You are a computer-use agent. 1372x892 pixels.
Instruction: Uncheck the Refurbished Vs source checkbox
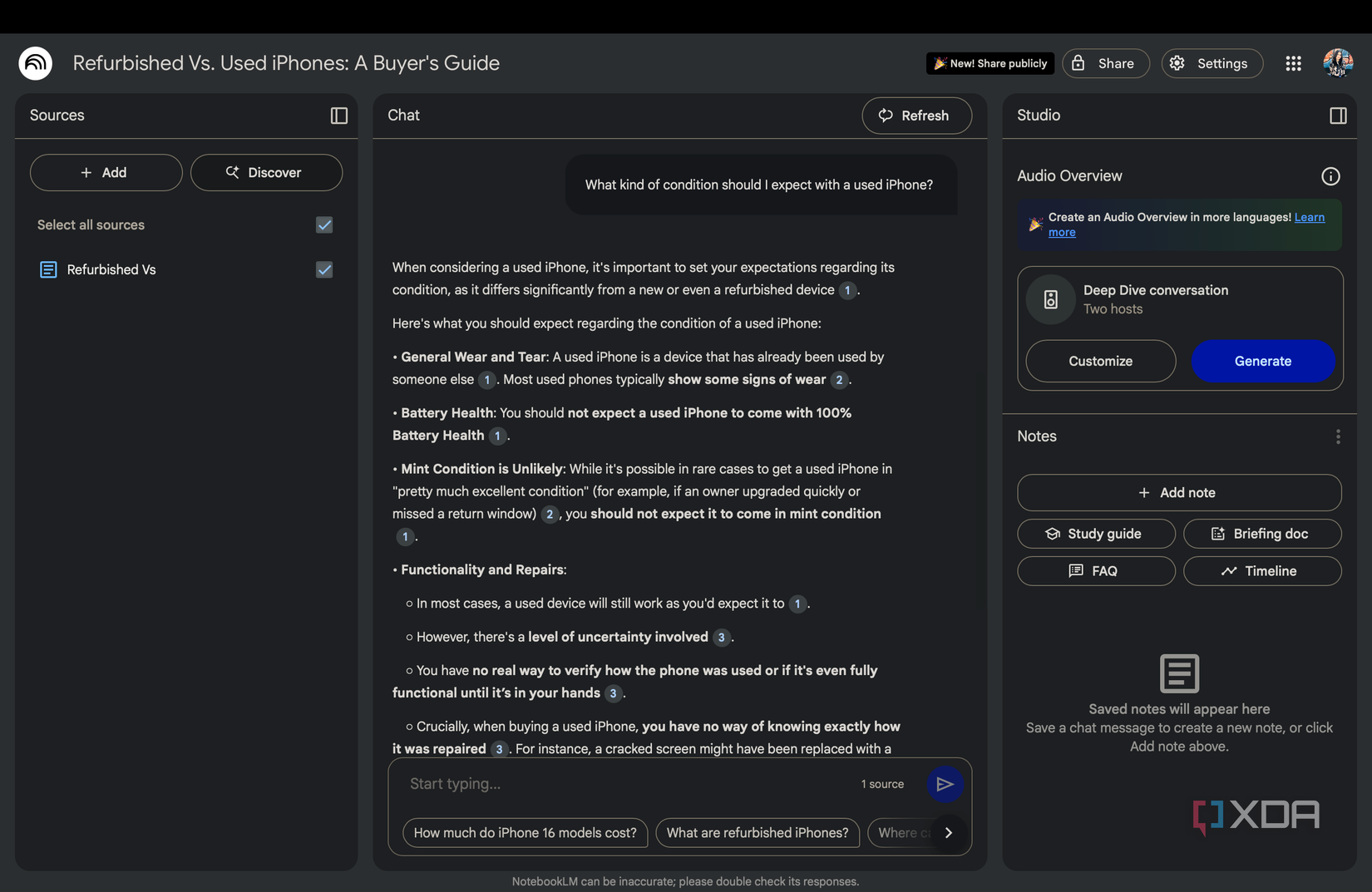click(324, 270)
